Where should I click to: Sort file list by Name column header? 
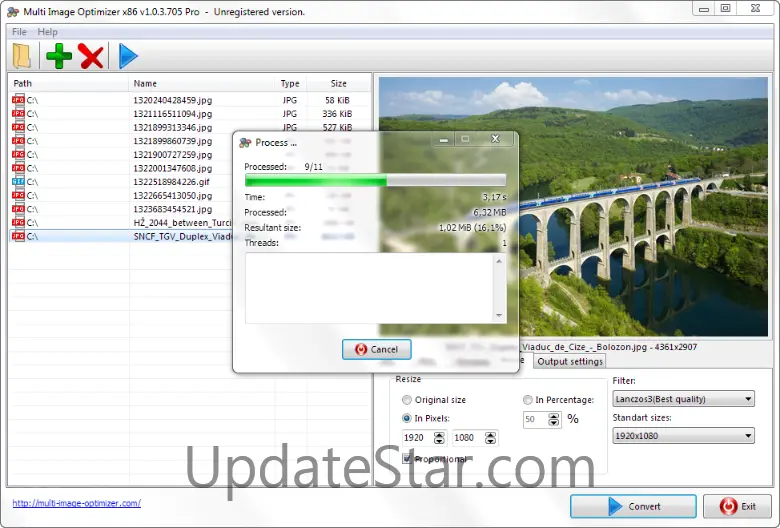(x=201, y=83)
